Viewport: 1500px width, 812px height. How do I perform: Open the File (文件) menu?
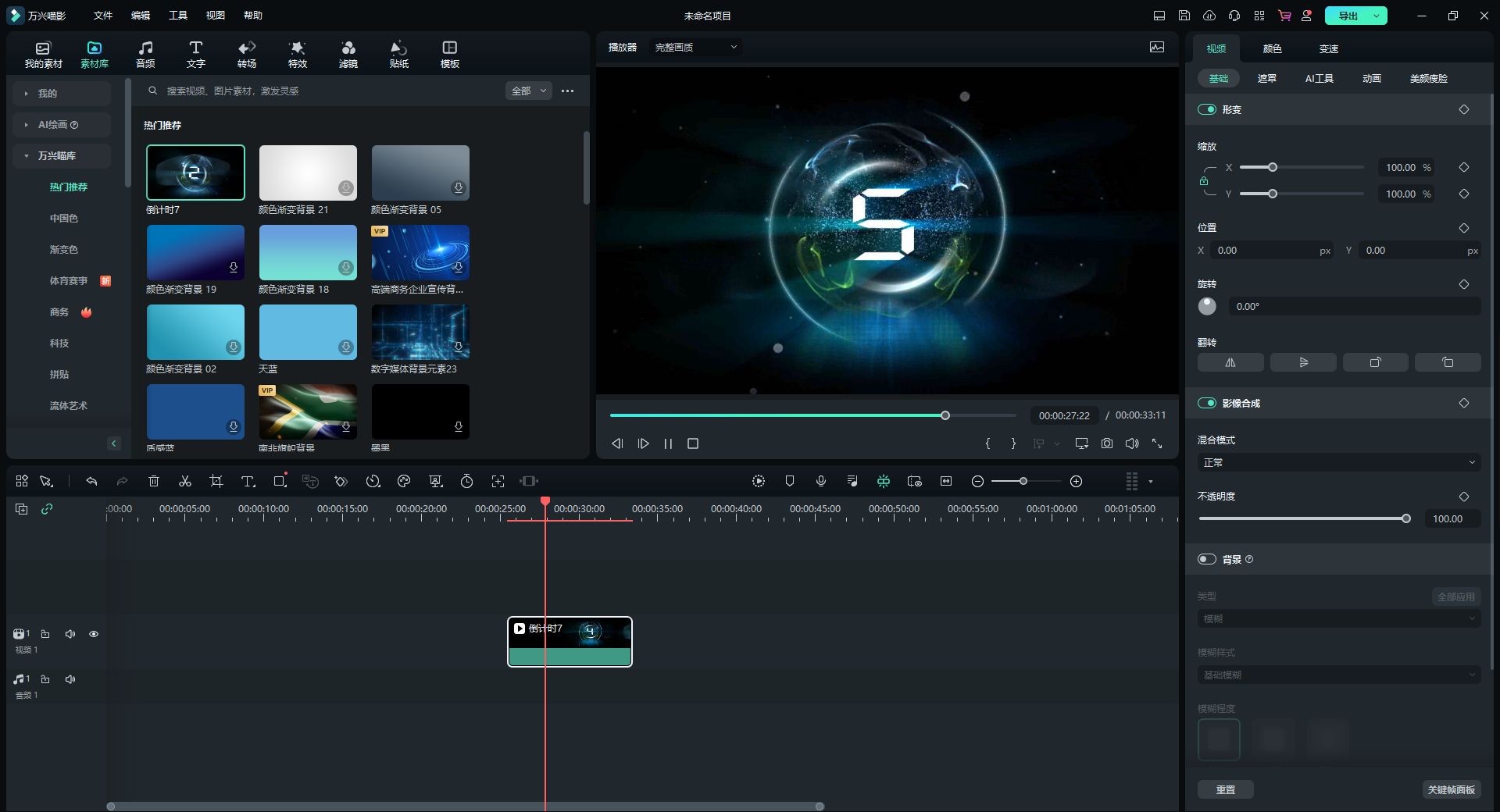tap(103, 16)
